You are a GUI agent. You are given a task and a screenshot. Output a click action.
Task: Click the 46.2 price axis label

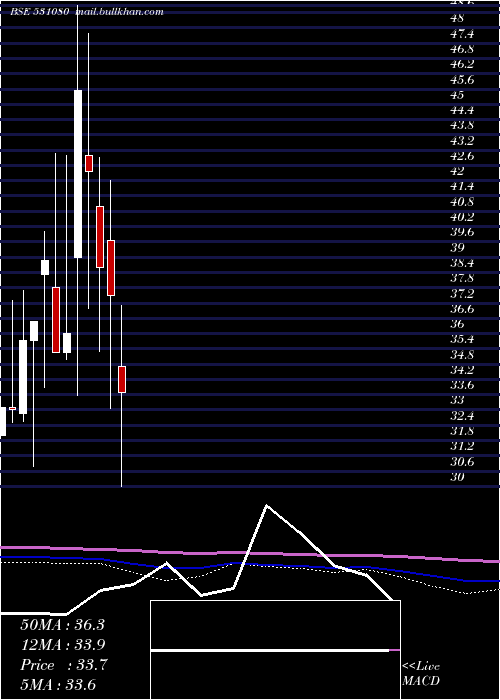point(462,64)
